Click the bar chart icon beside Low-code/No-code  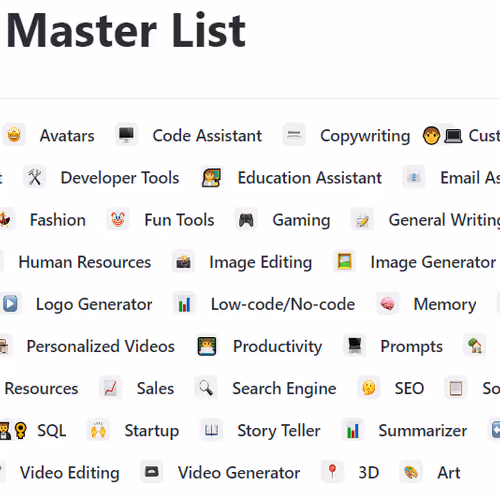tap(184, 304)
